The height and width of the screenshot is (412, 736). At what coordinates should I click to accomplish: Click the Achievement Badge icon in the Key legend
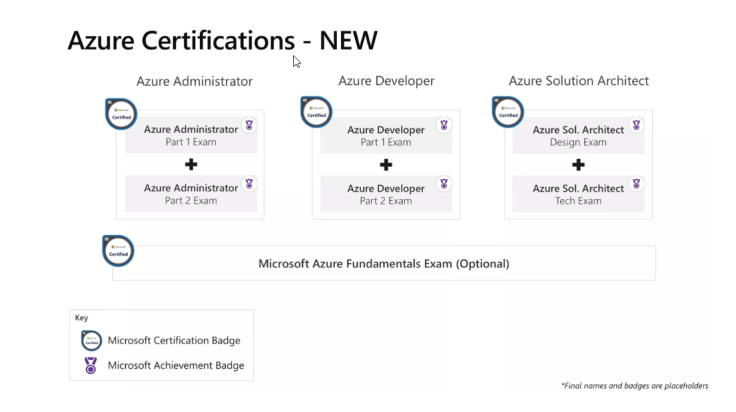point(91,365)
